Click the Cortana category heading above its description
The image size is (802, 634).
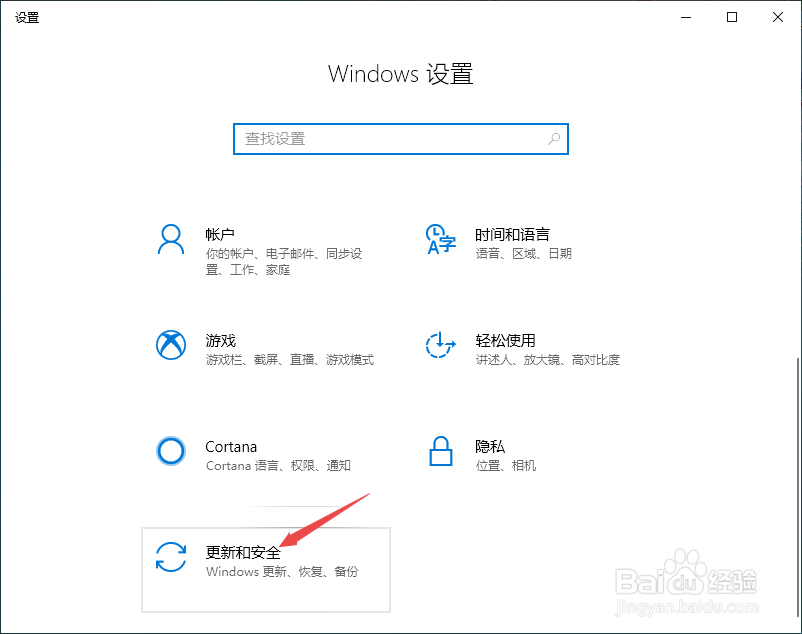(231, 447)
